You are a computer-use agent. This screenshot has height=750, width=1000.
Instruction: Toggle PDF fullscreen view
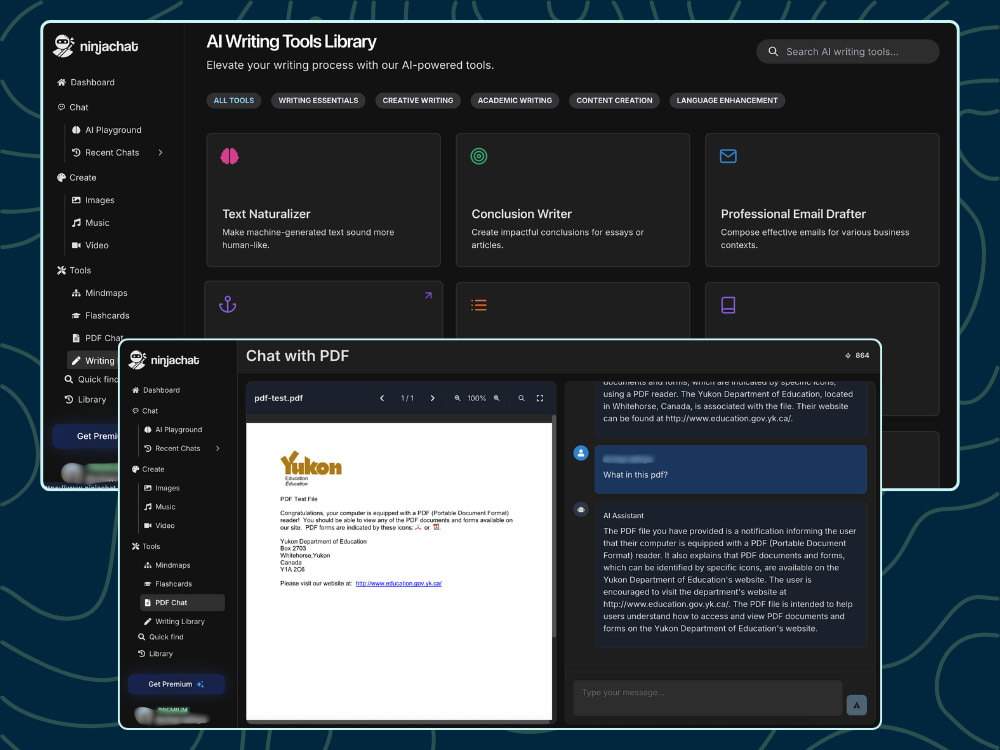[x=540, y=398]
